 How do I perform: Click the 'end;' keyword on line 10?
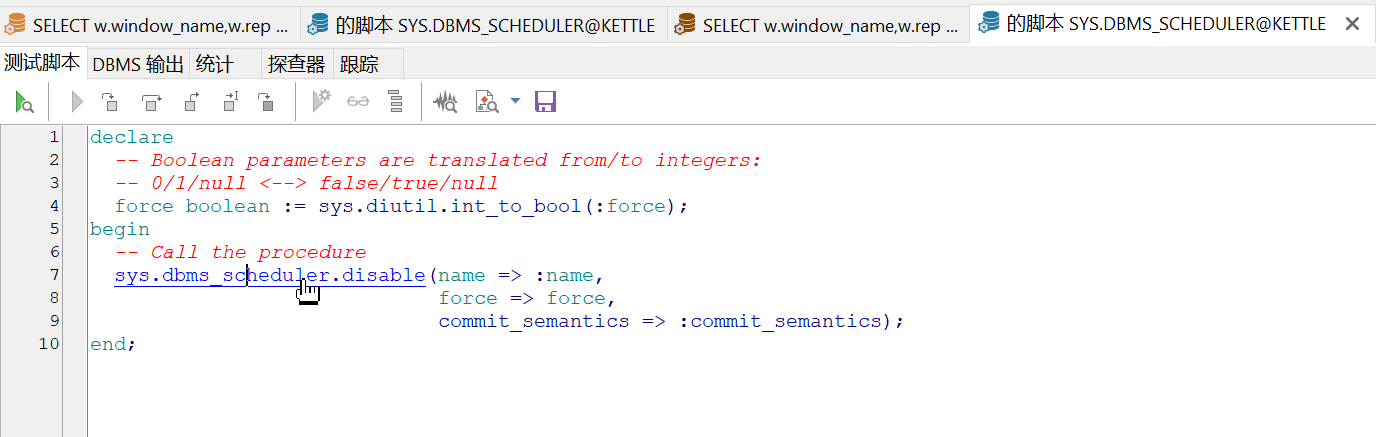point(113,344)
